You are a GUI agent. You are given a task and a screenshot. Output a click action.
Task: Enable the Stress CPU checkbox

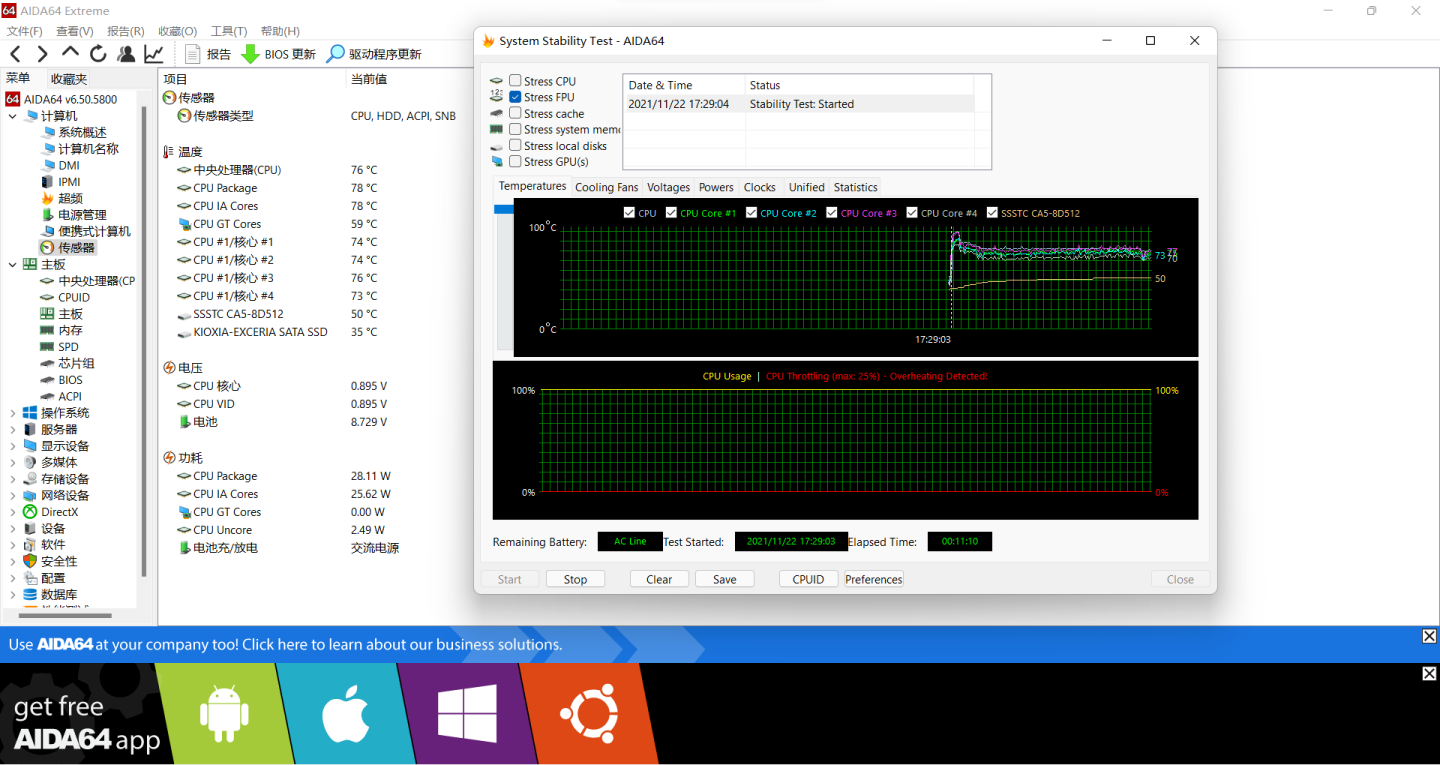tap(515, 81)
